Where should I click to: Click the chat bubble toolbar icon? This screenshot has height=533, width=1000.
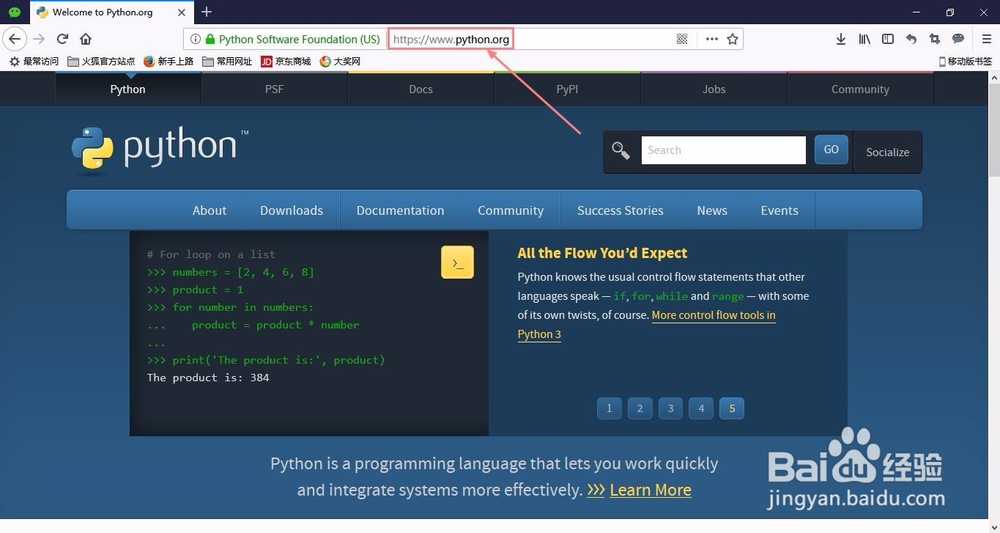958,40
